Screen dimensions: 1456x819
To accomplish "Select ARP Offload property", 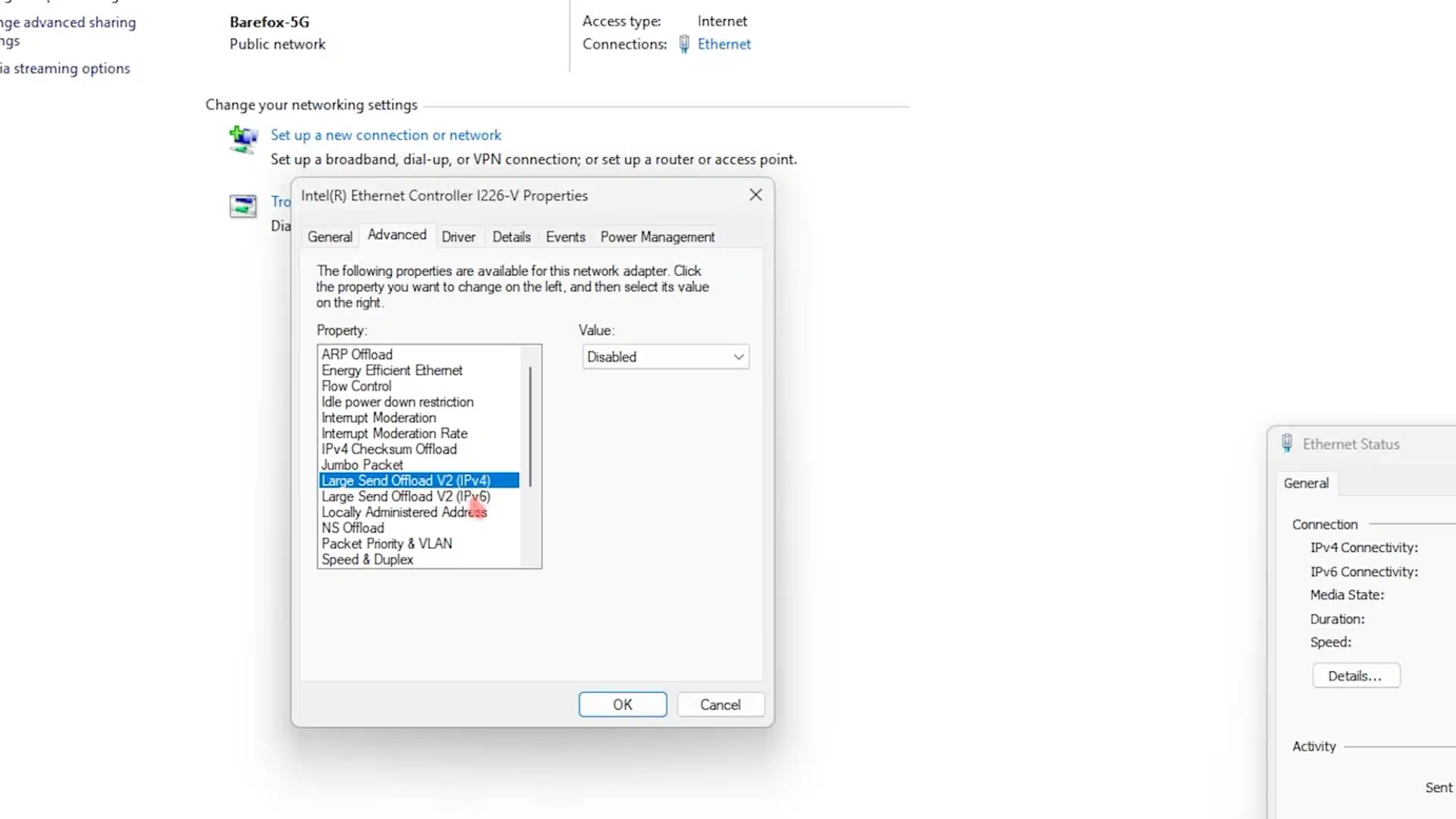I will coord(419,354).
